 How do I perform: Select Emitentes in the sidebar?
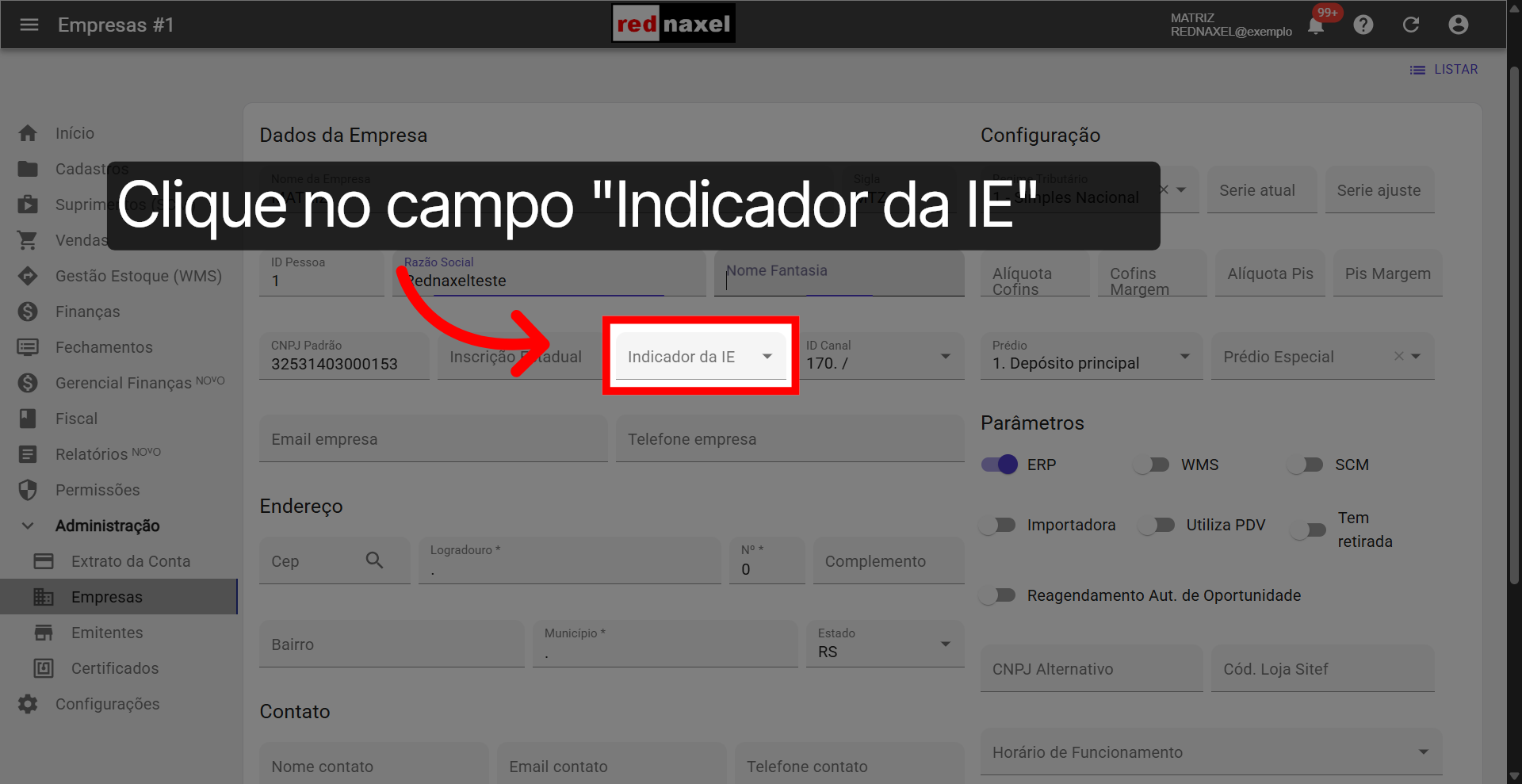tap(107, 633)
